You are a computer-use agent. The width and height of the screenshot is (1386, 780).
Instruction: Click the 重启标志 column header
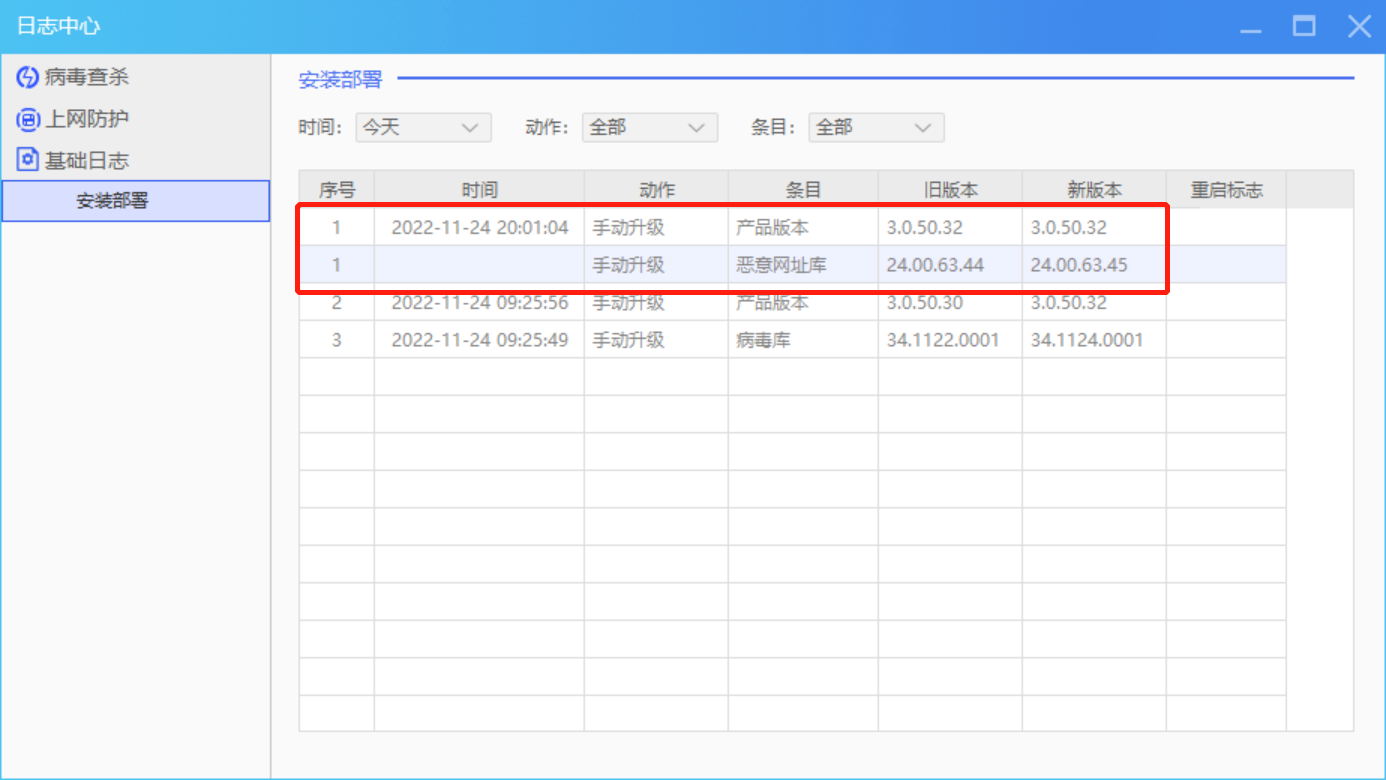(1226, 190)
